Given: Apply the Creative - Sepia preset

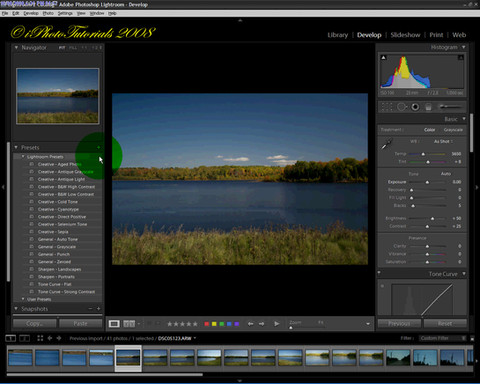Looking at the screenshot, I should click(x=53, y=232).
